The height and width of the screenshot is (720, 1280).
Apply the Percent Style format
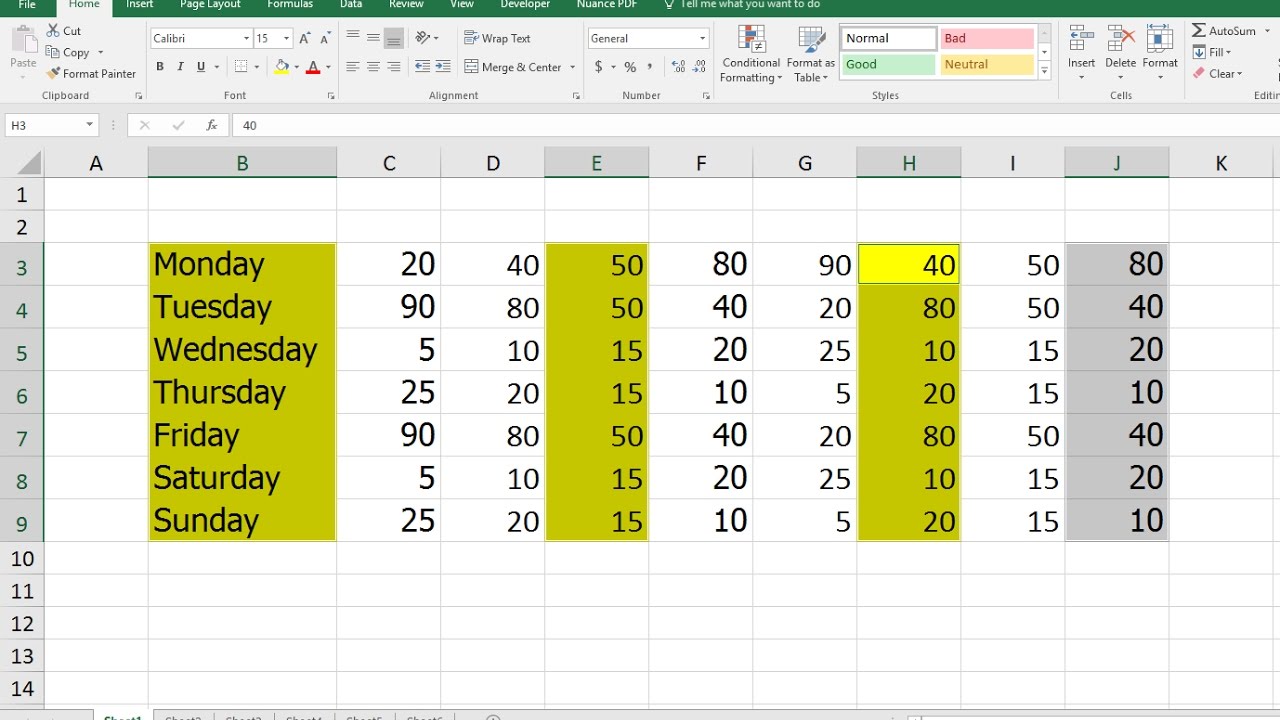tap(630, 67)
